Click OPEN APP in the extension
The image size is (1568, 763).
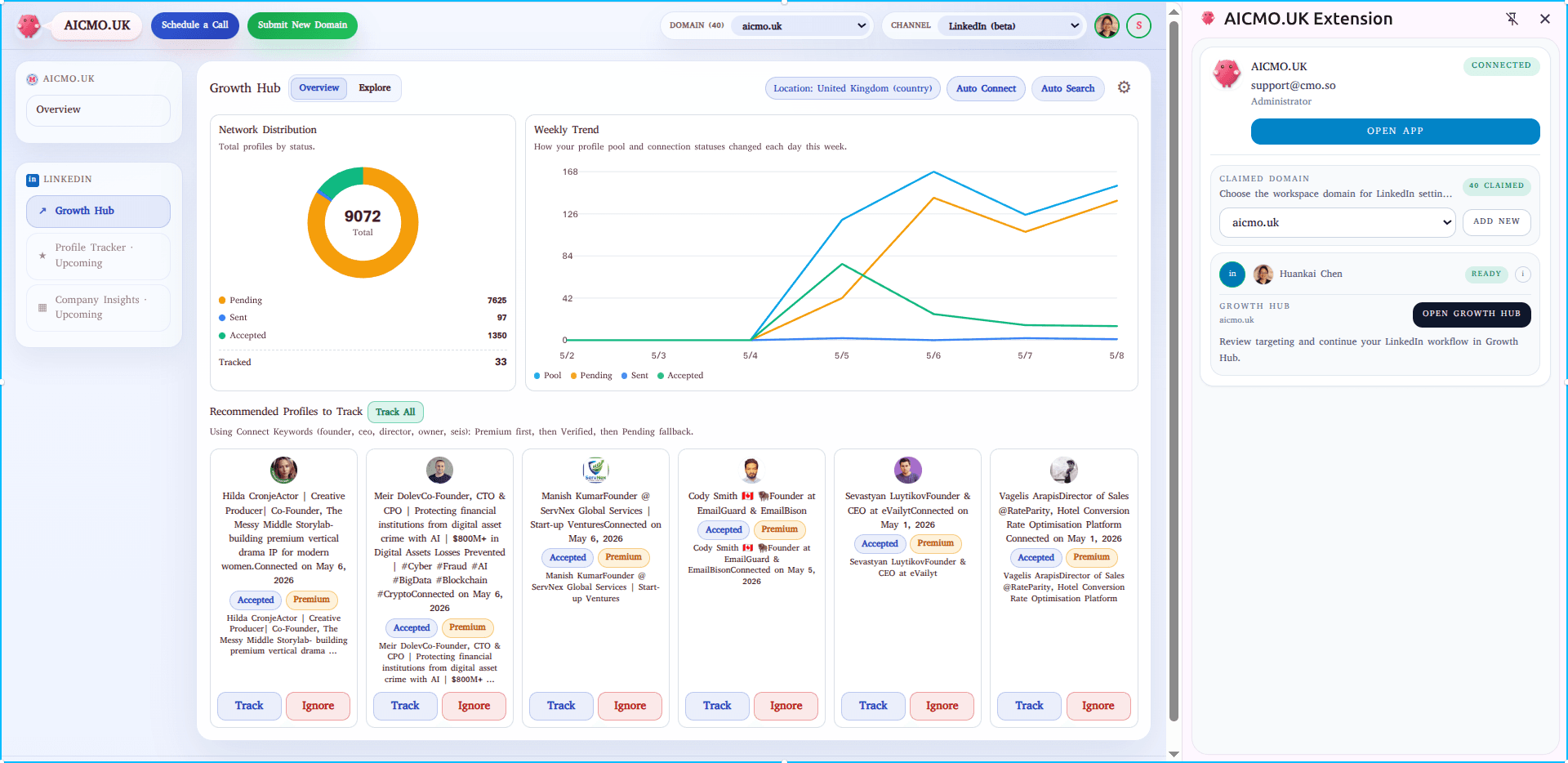click(1395, 132)
